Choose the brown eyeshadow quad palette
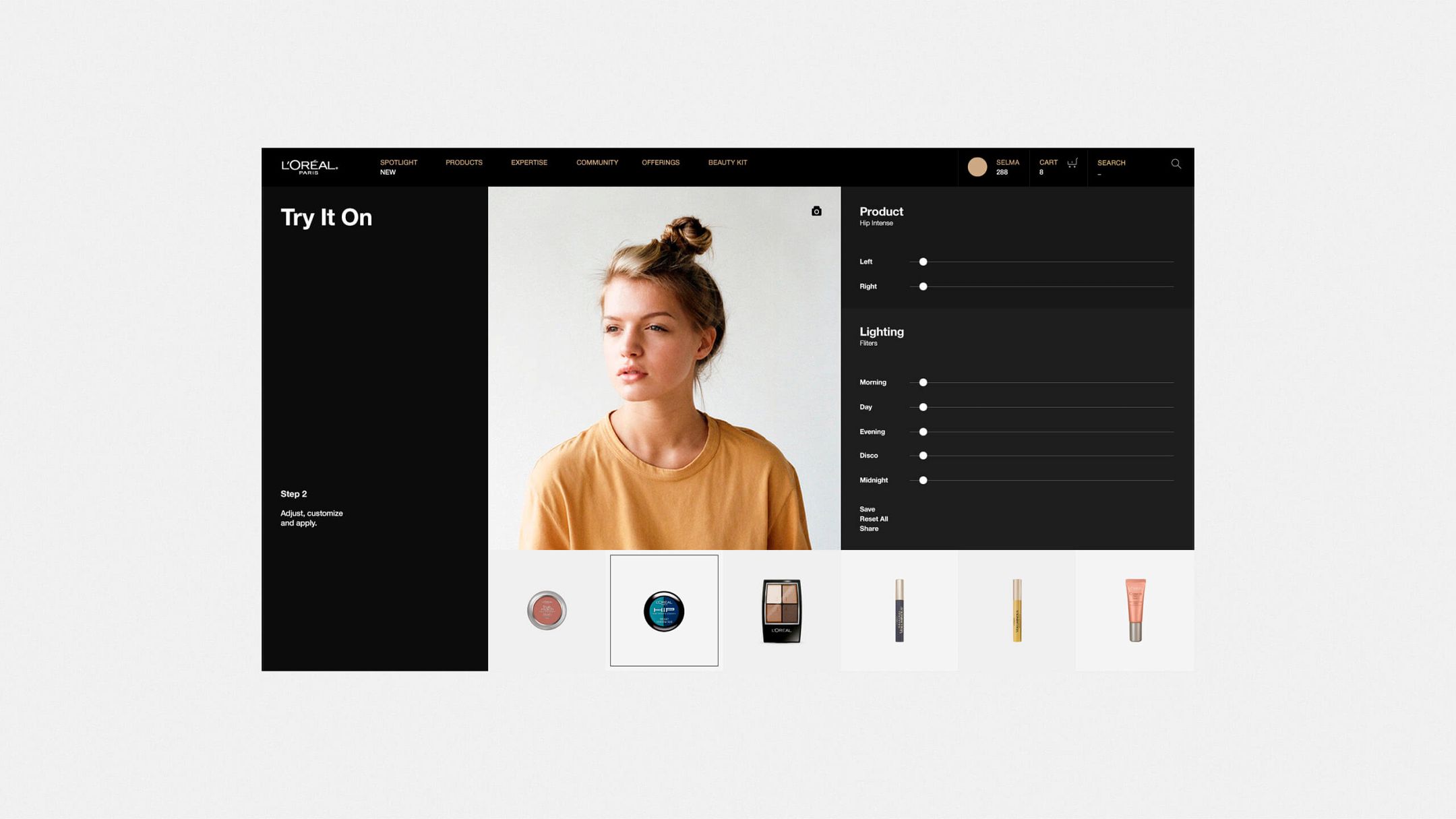Screen dimensions: 1456x819 [781, 611]
